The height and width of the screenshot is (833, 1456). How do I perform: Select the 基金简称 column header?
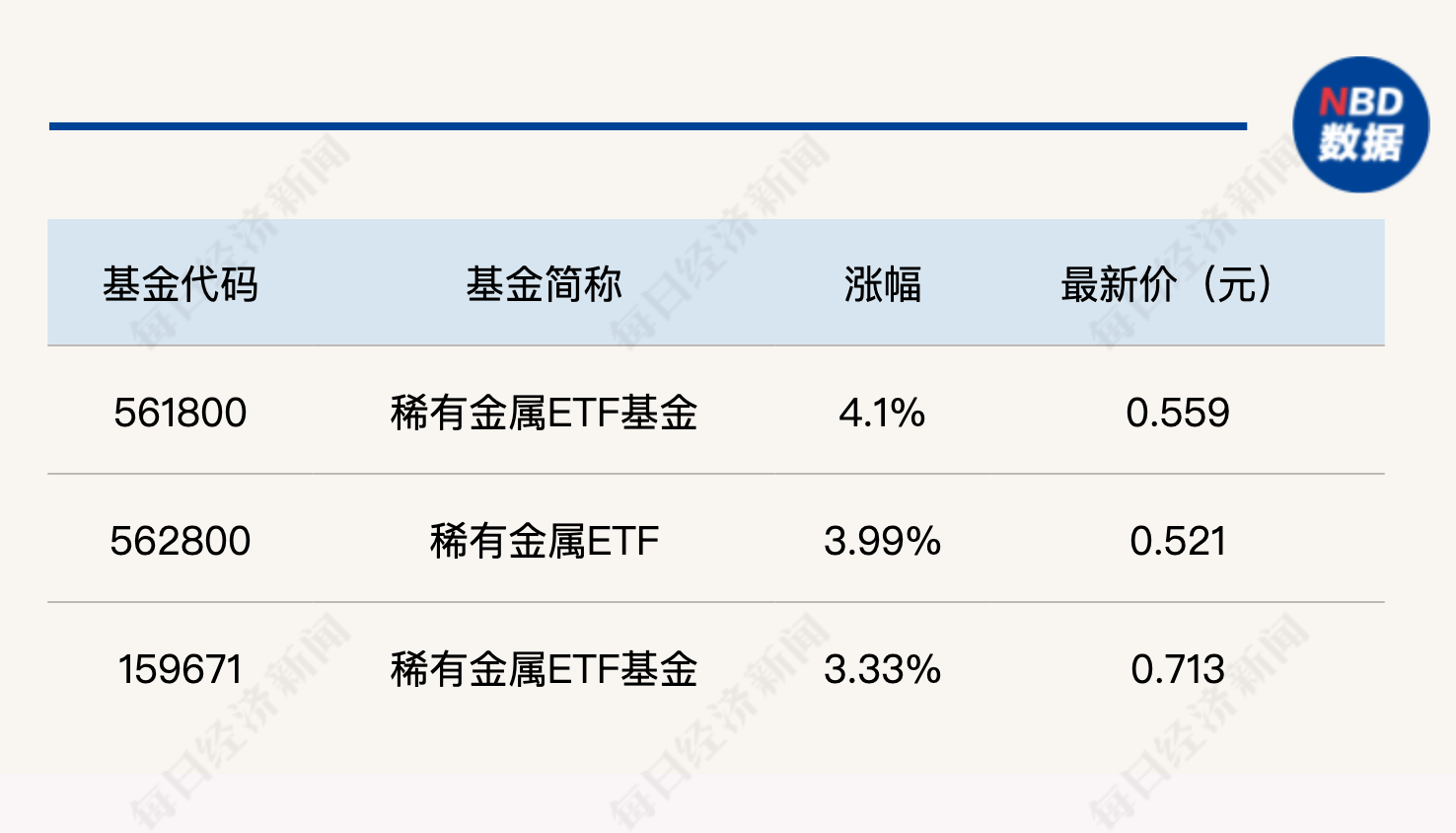545,284
